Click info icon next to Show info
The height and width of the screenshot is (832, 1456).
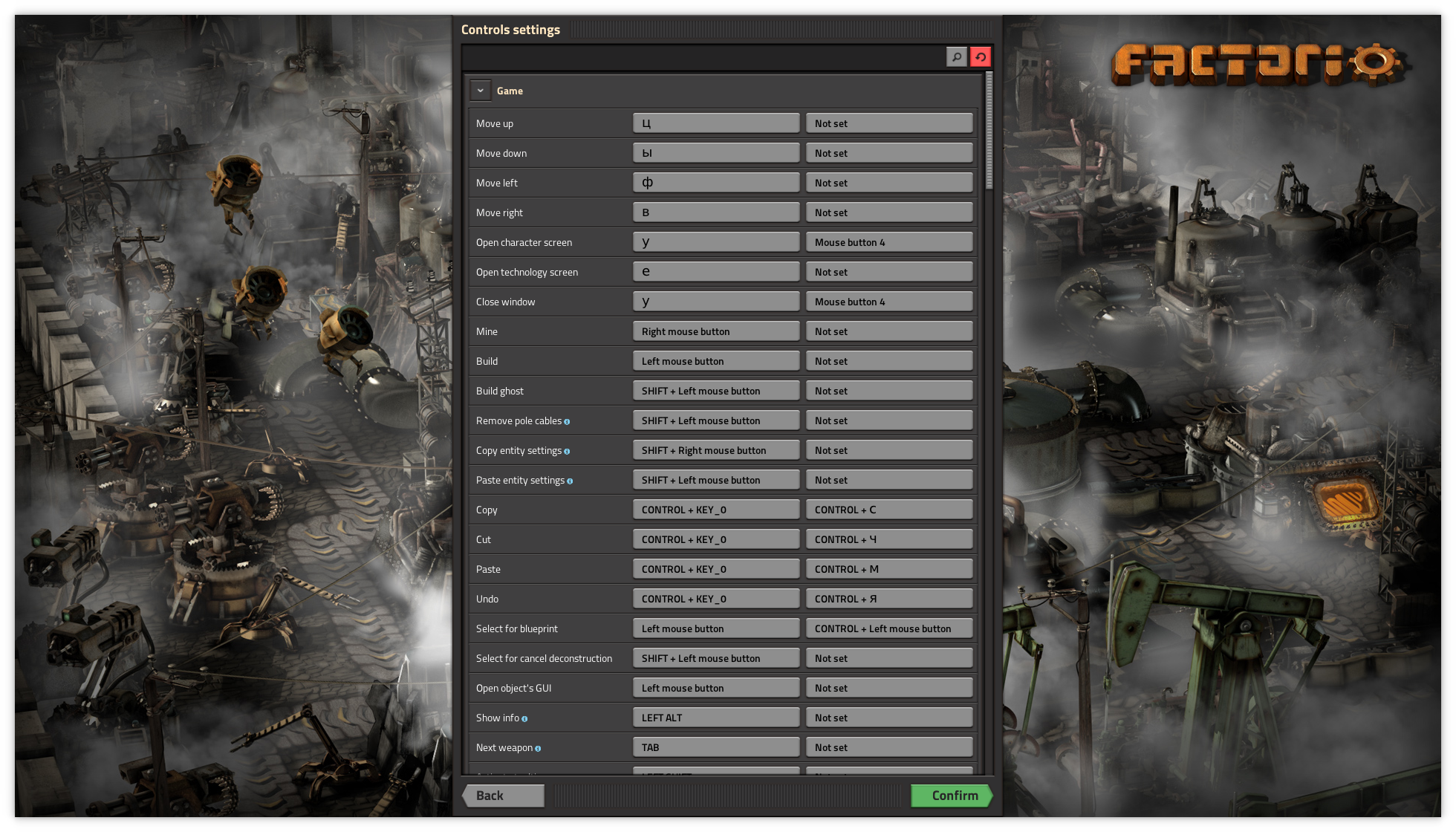(524, 718)
